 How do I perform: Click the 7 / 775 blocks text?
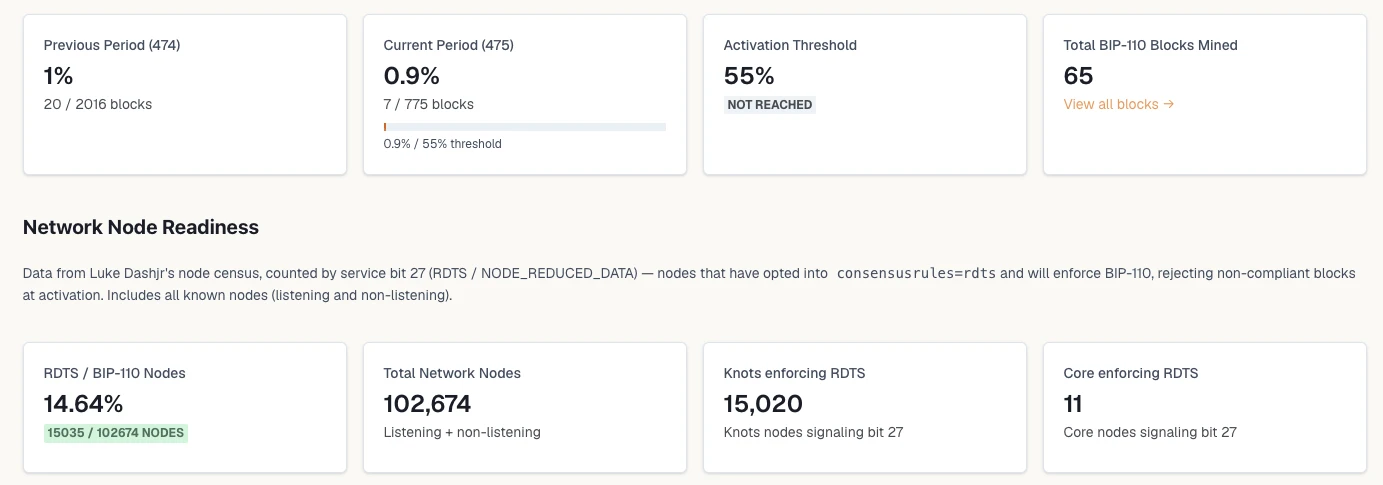tap(429, 104)
